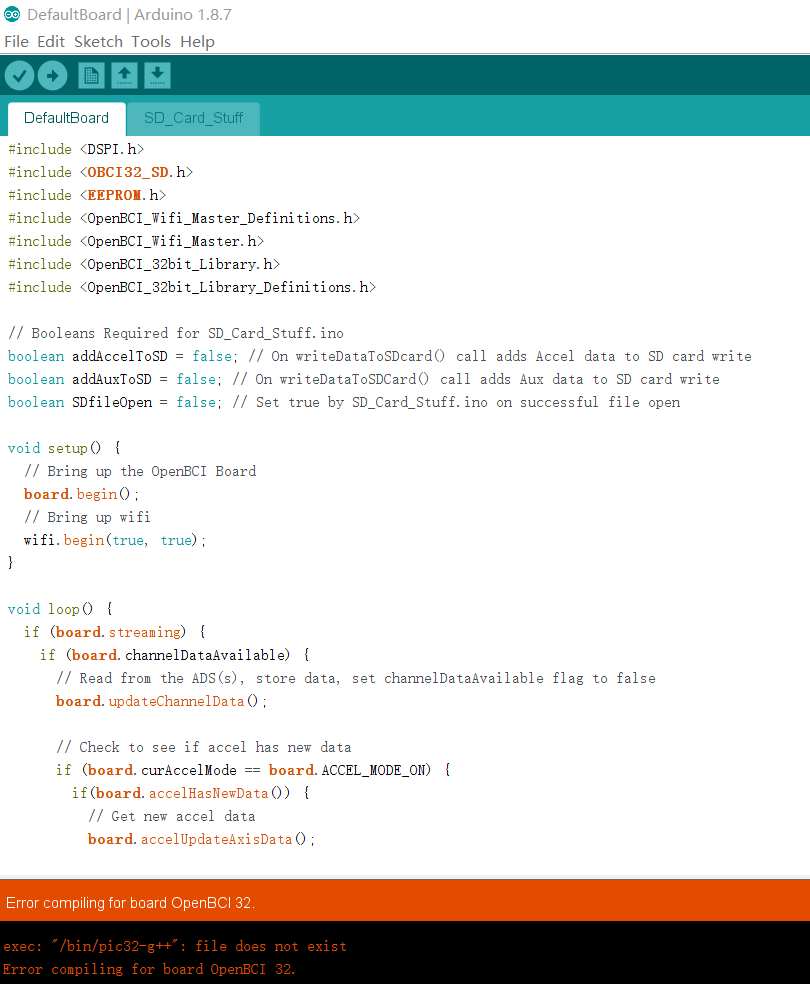810x984 pixels.
Task: Click the void loop() declaration line
Action: tap(60, 609)
